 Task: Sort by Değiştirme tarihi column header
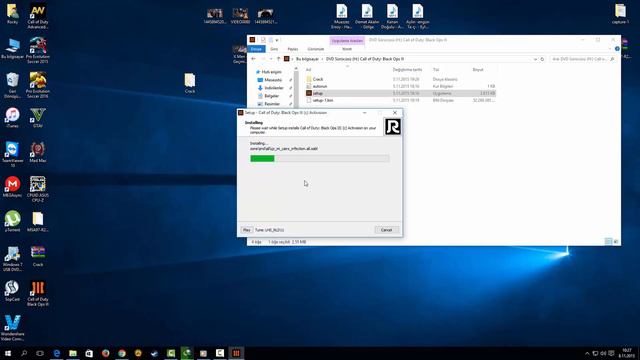(407, 70)
